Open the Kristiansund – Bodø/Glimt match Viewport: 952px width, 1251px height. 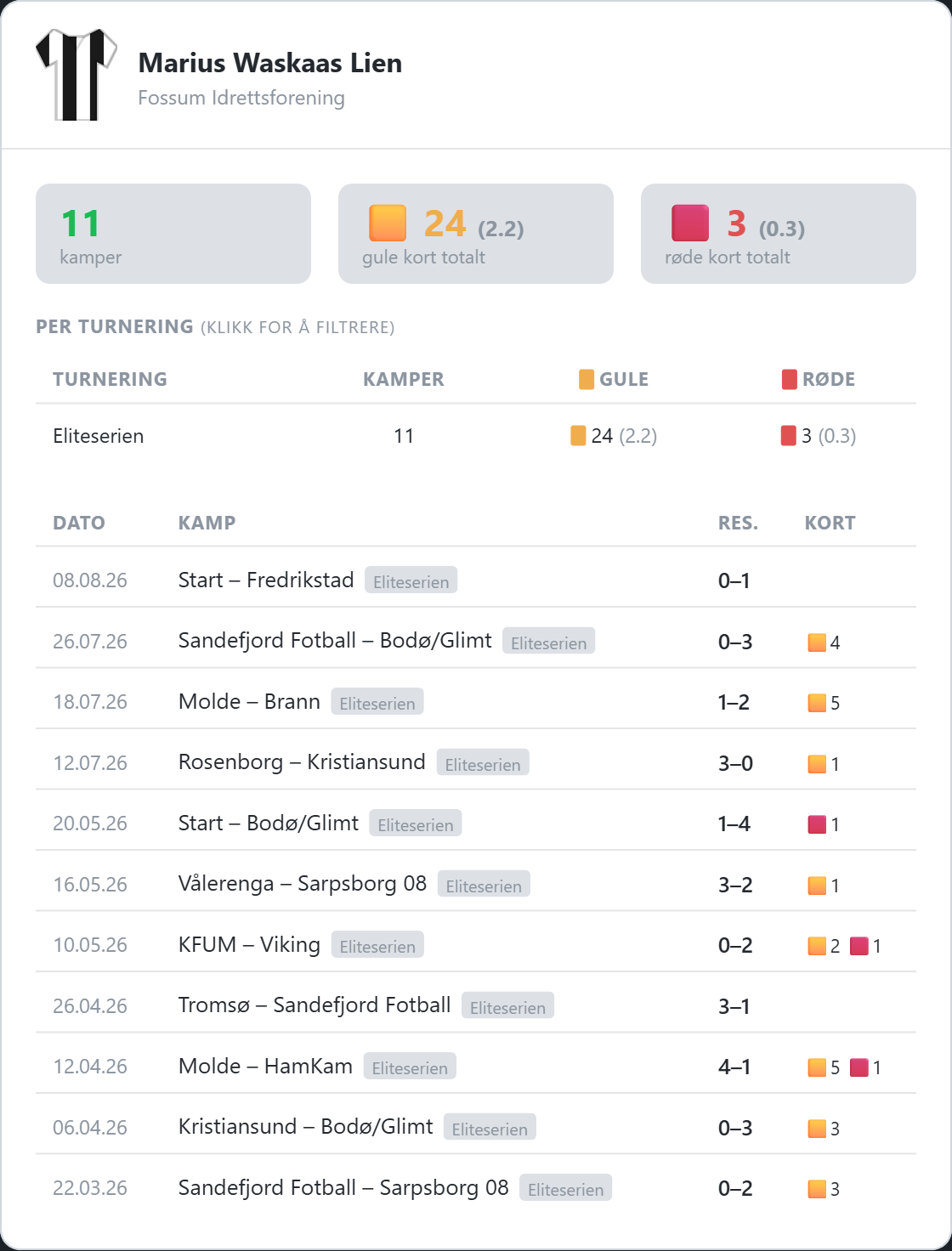(x=476, y=1128)
